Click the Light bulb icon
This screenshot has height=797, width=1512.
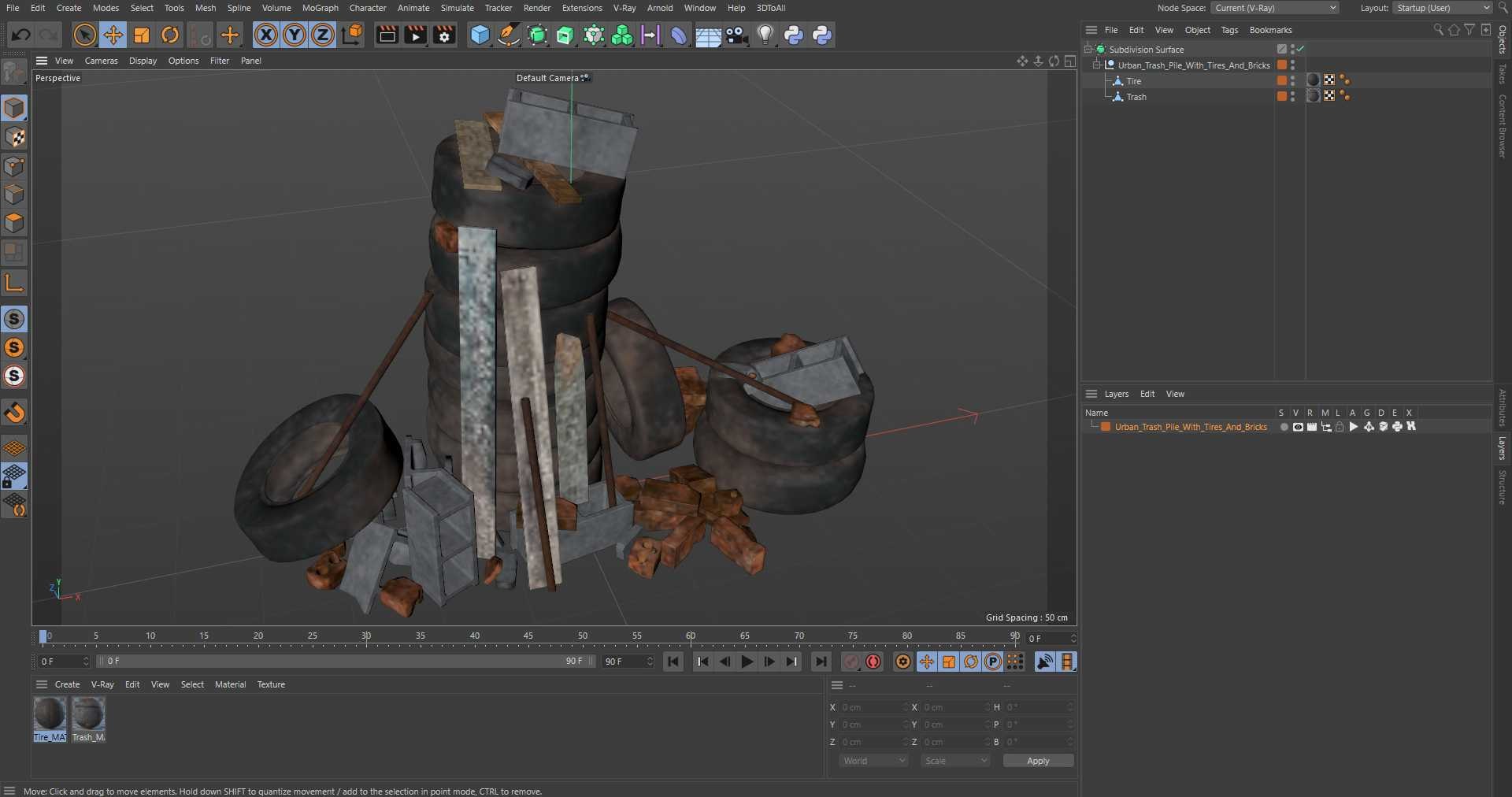click(x=765, y=35)
